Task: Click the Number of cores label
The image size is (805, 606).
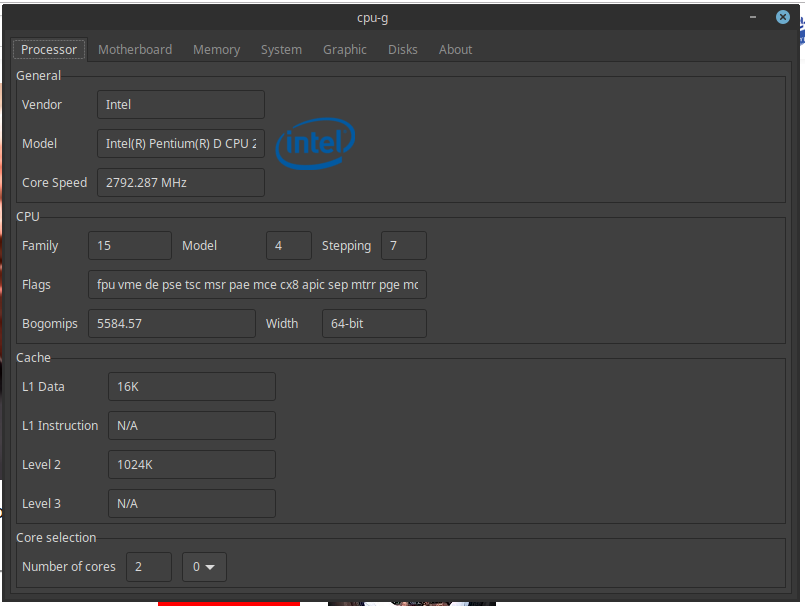Action: pyautogui.click(x=69, y=567)
